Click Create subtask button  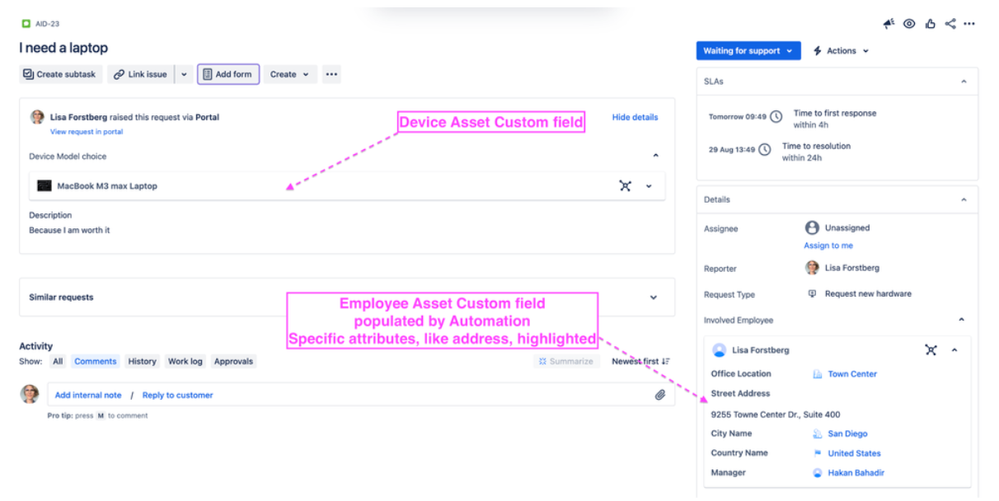pos(59,74)
